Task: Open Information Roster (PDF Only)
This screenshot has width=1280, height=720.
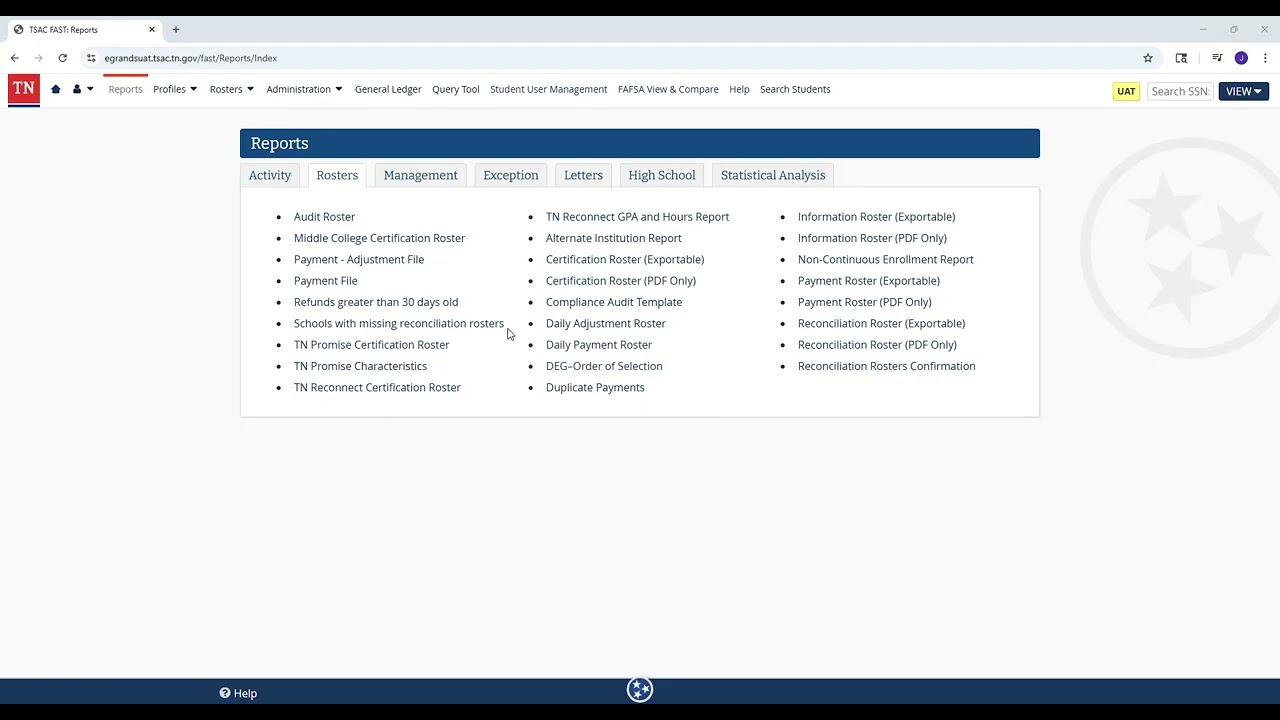Action: 872,238
